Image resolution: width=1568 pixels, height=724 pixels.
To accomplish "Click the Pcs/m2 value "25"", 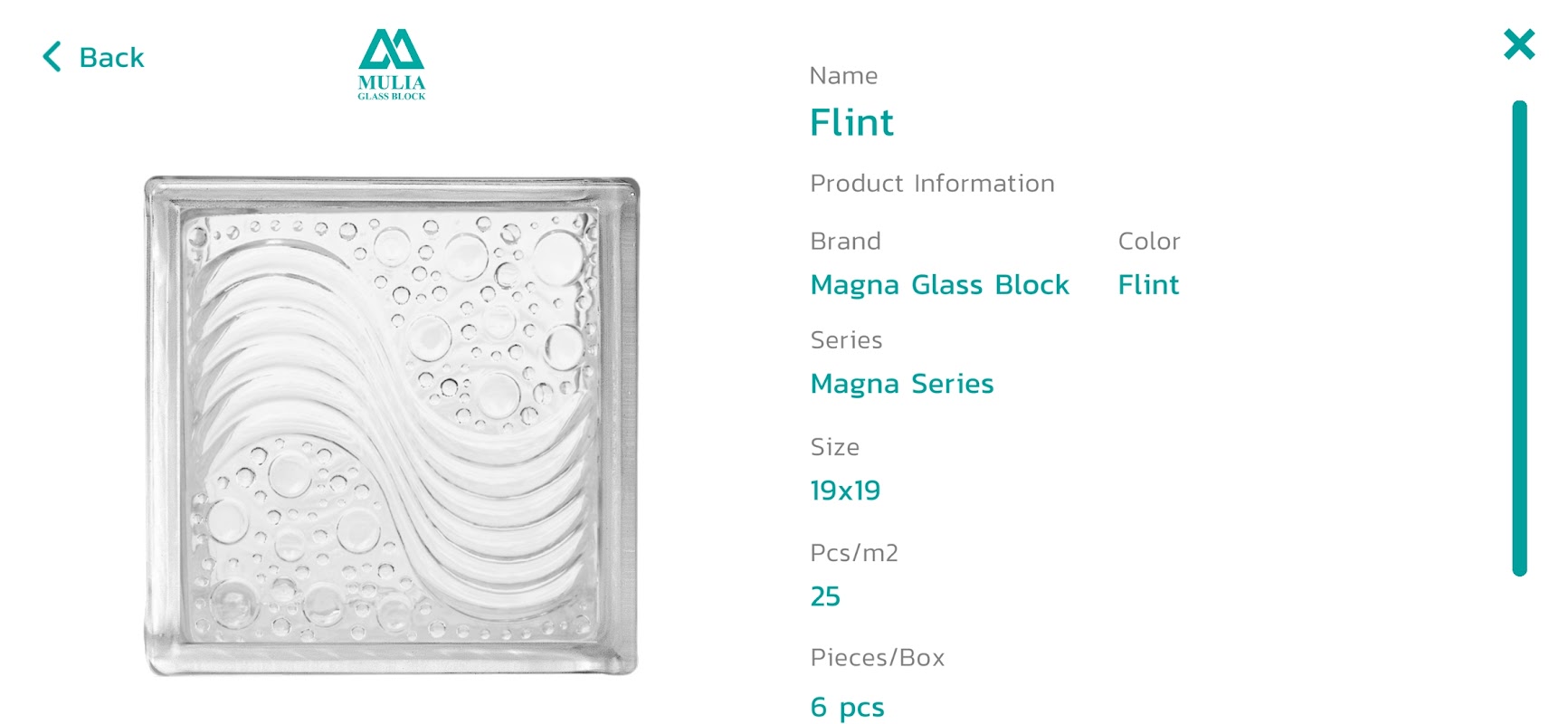I will [825, 596].
